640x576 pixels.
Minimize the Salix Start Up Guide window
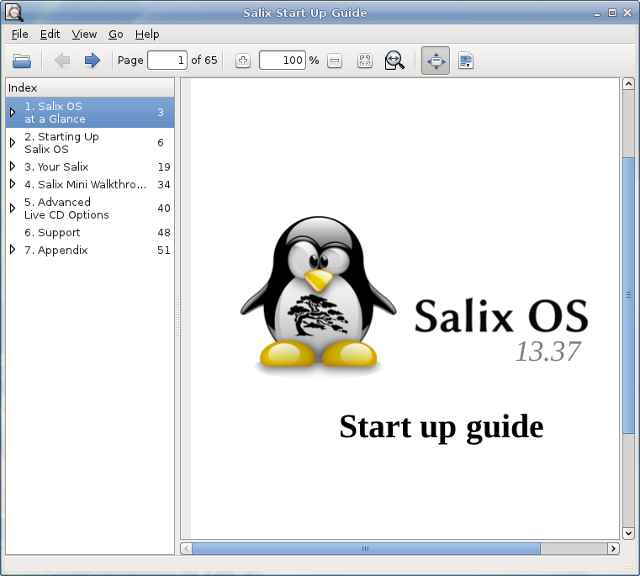[x=597, y=13]
